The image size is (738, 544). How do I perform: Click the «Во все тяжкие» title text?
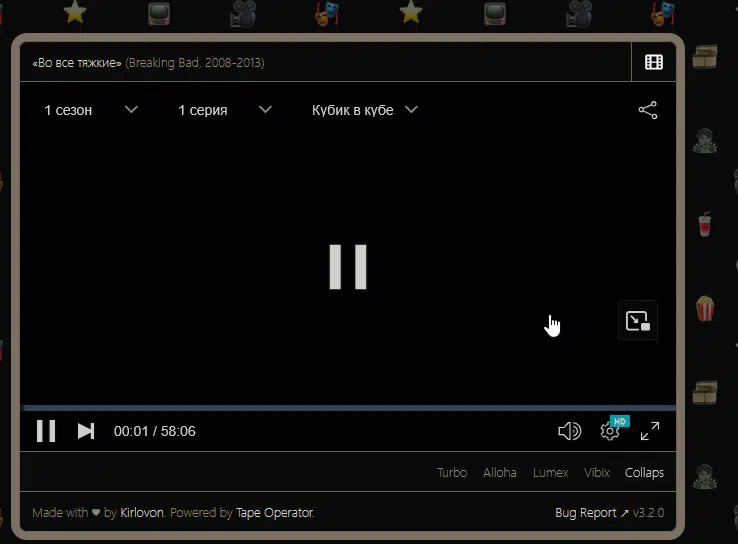coord(77,63)
